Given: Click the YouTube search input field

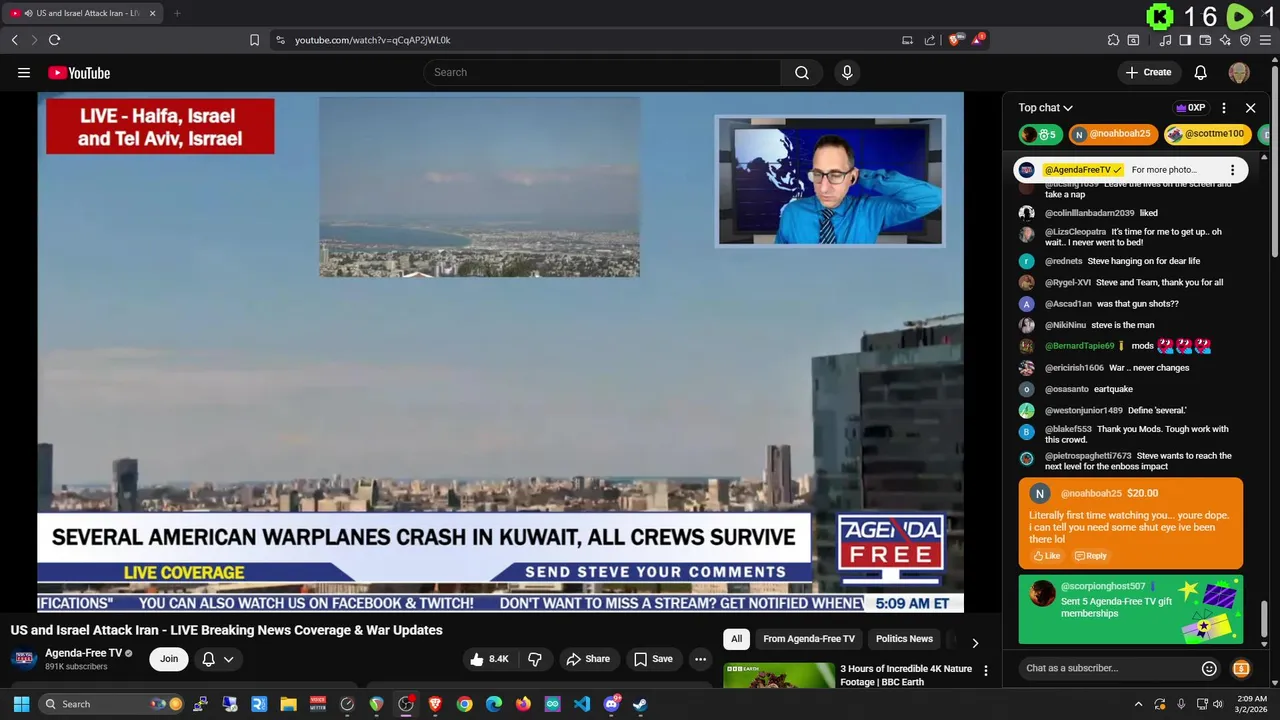Looking at the screenshot, I should click(602, 72).
